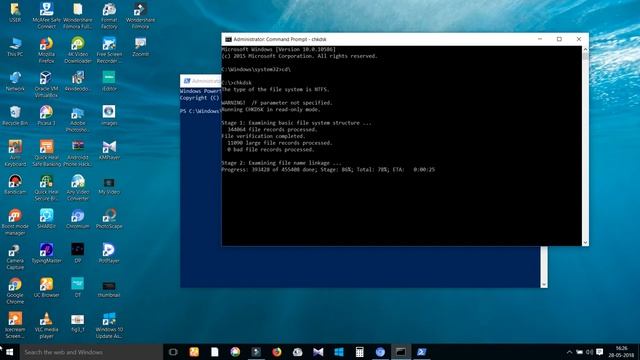Open the ZoomIt desktop icon
640x360 pixels.
click(x=140, y=47)
